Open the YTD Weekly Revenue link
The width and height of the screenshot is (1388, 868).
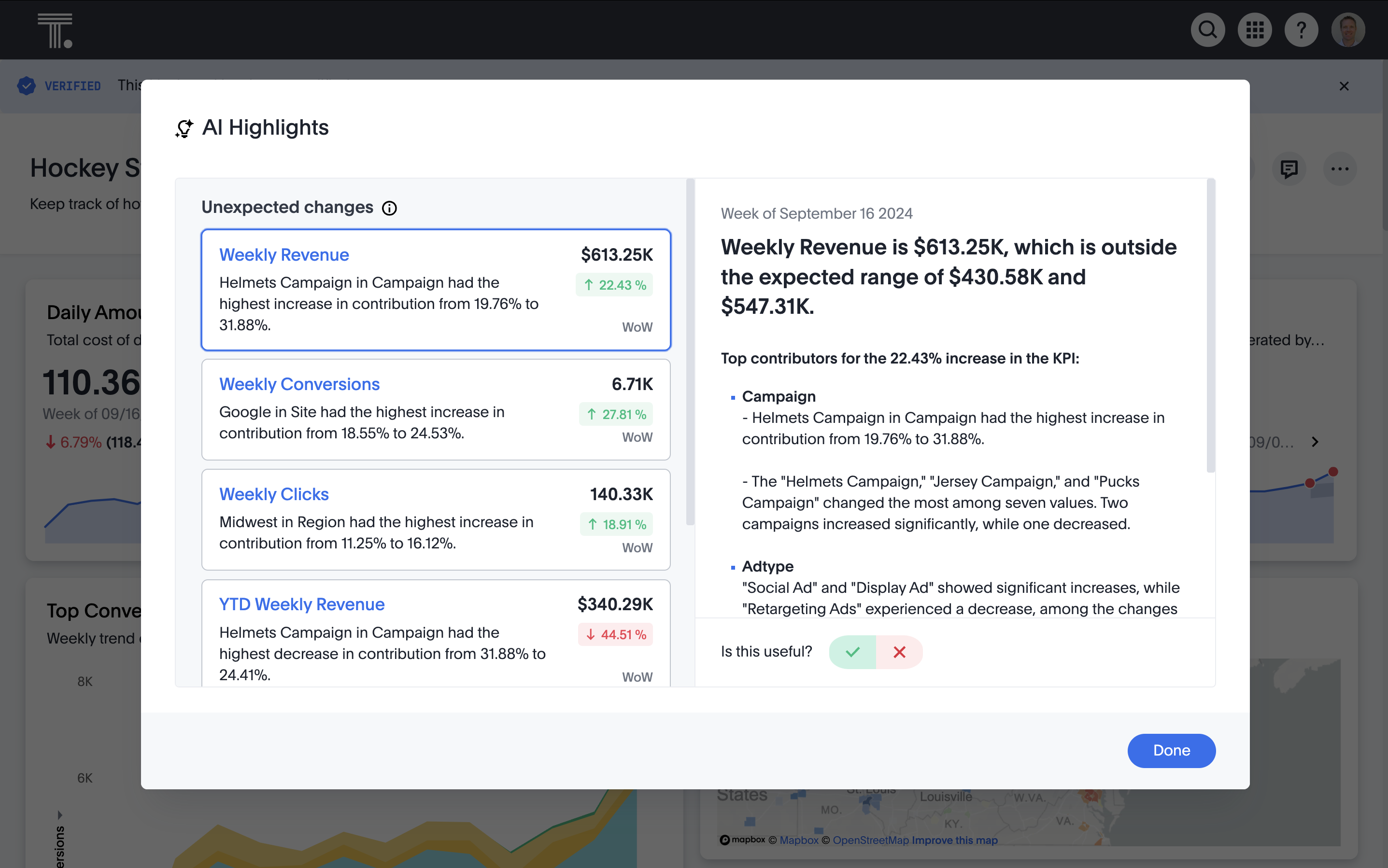click(x=301, y=604)
